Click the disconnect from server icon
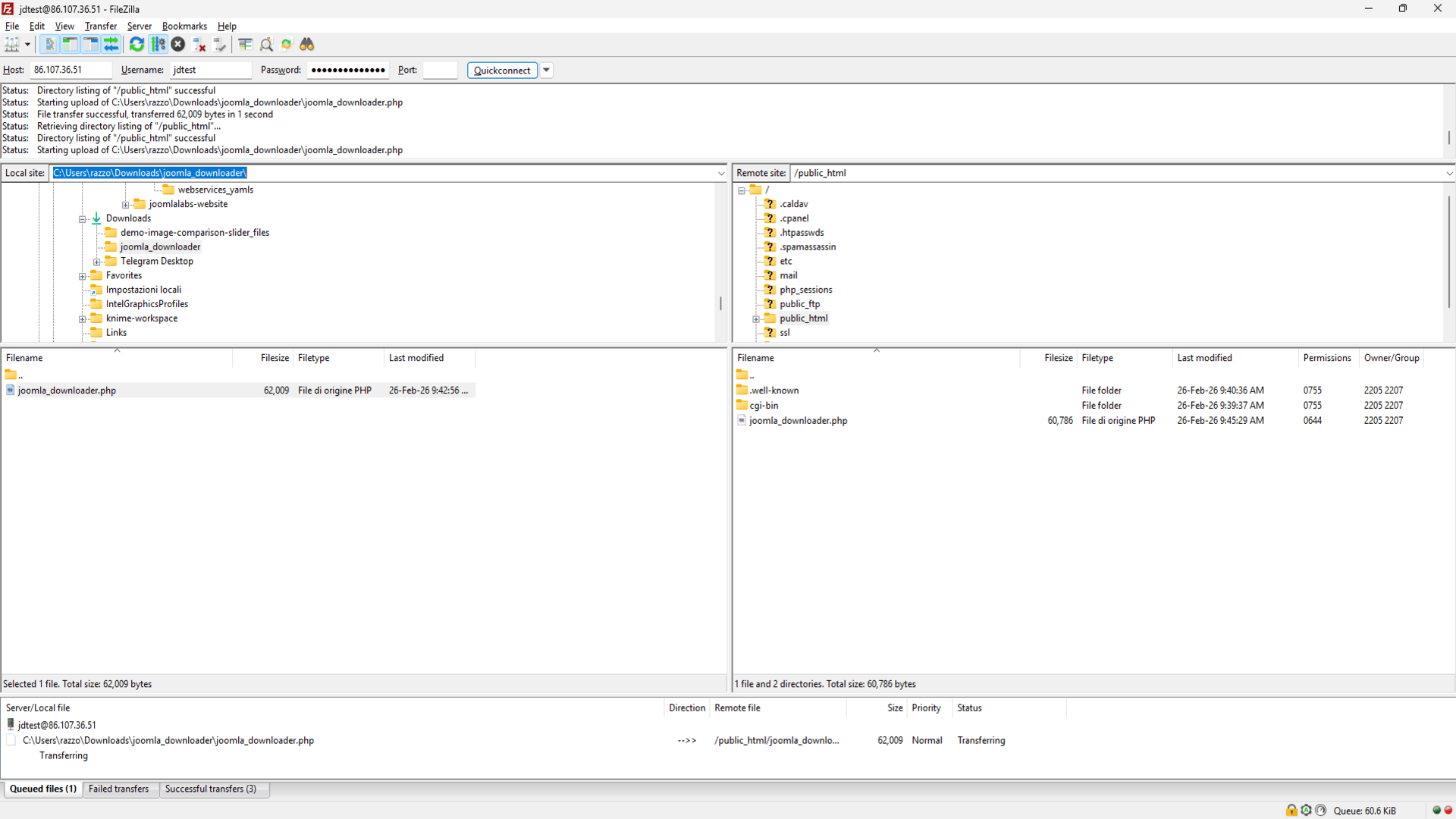The image size is (1456, 819). (x=199, y=45)
